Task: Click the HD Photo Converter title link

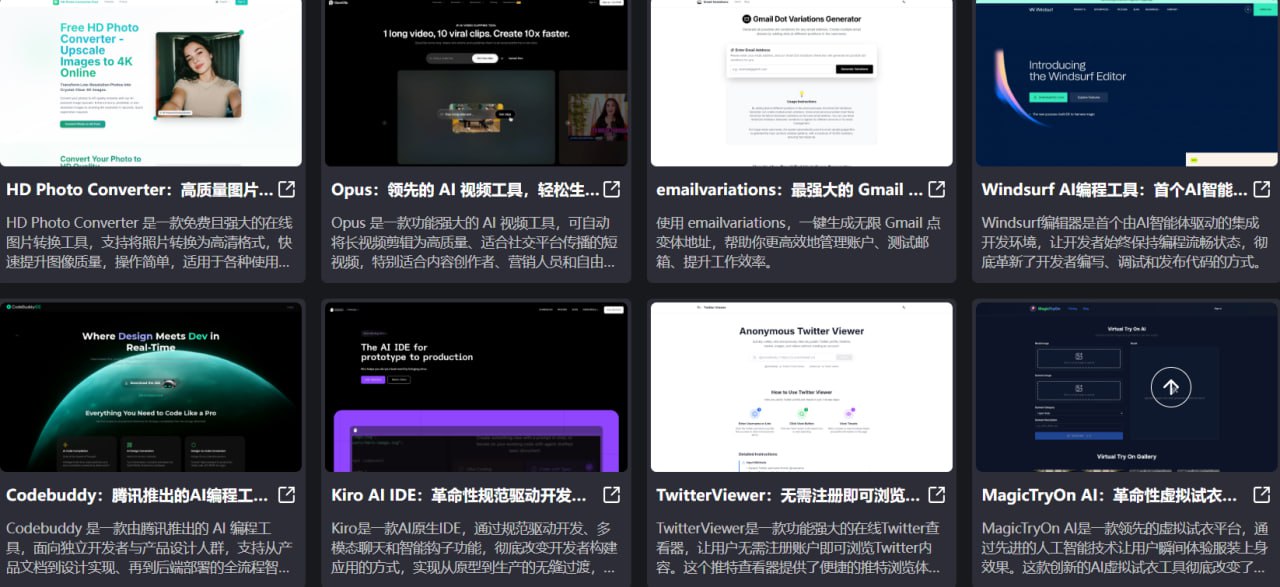Action: pyautogui.click(x=140, y=189)
